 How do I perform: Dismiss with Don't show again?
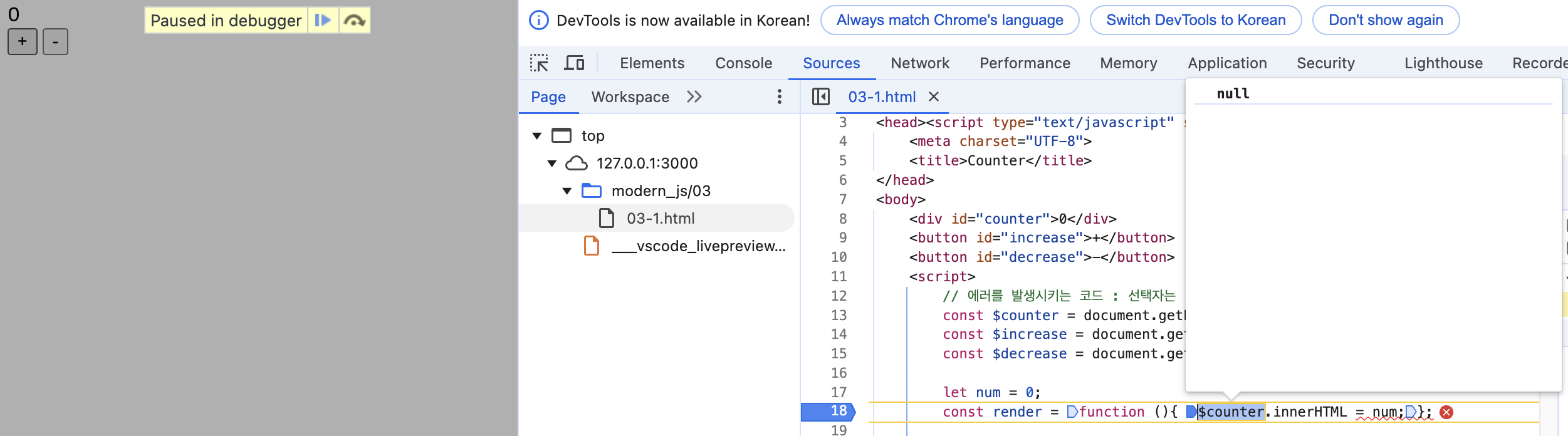pyautogui.click(x=1386, y=20)
